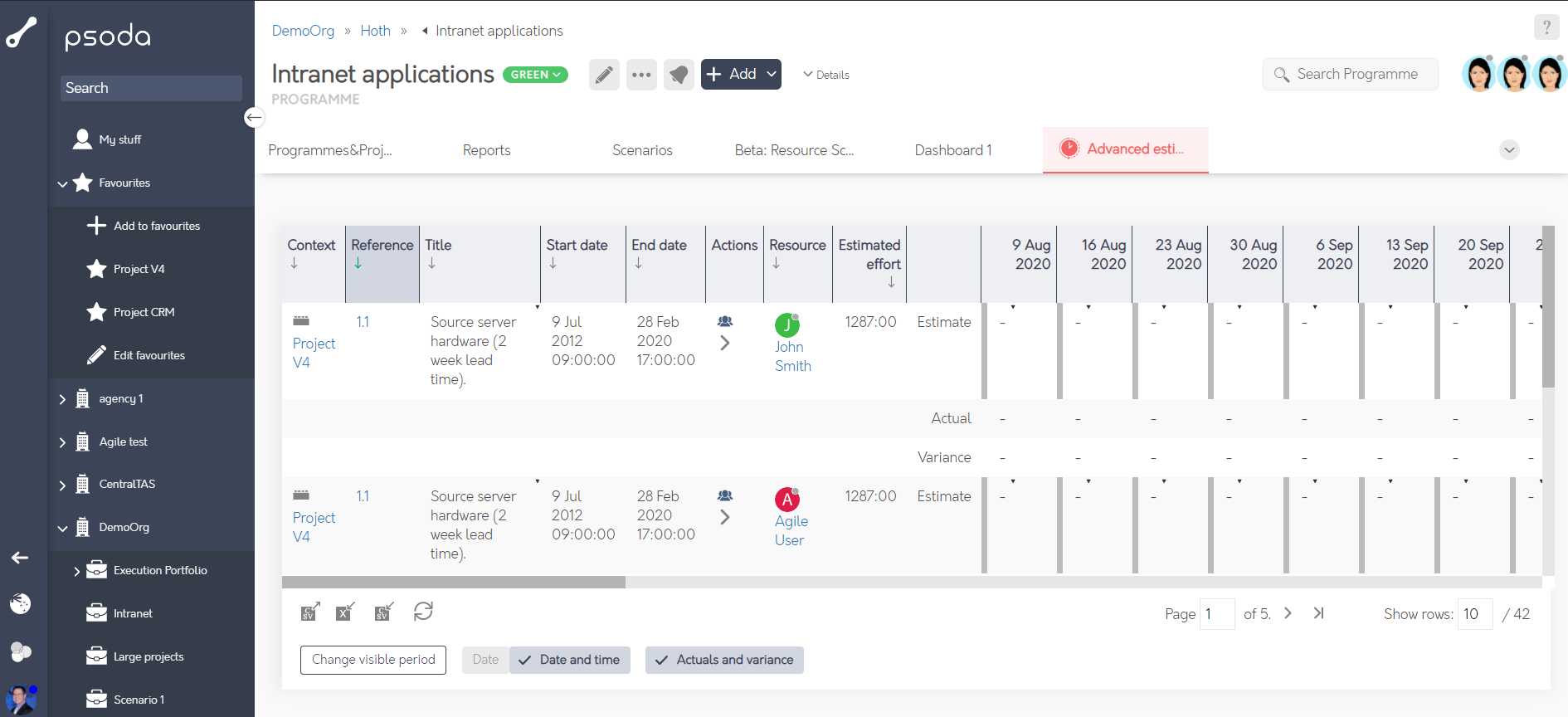Viewport: 1568px width, 717px height.
Task: Select the Date display option
Action: tap(485, 660)
